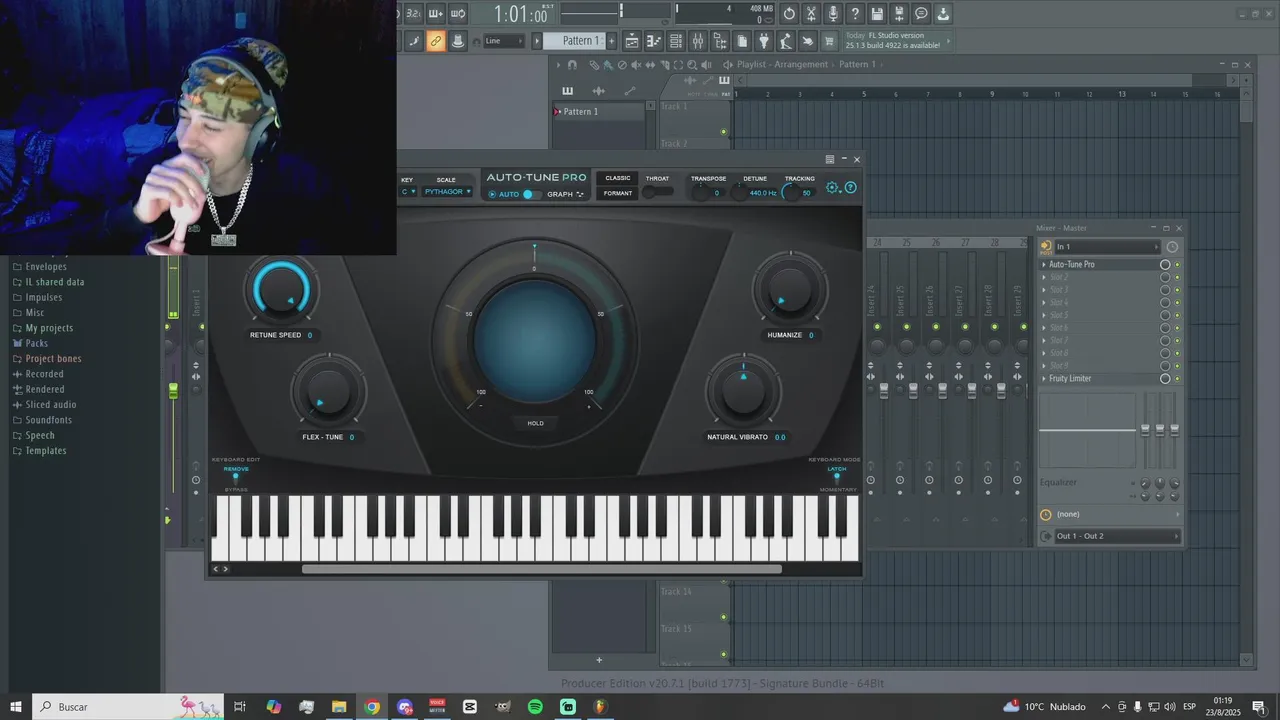Open the channel rack view
The image size is (1280, 720).
pyautogui.click(x=676, y=41)
